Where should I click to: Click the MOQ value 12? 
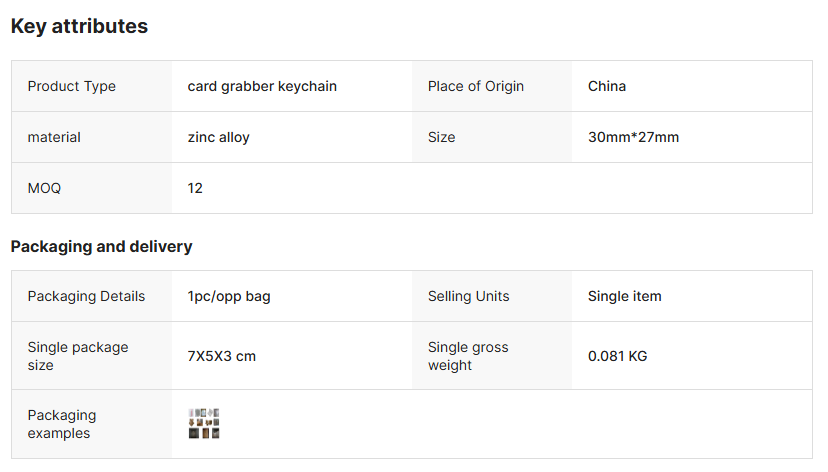coord(195,188)
